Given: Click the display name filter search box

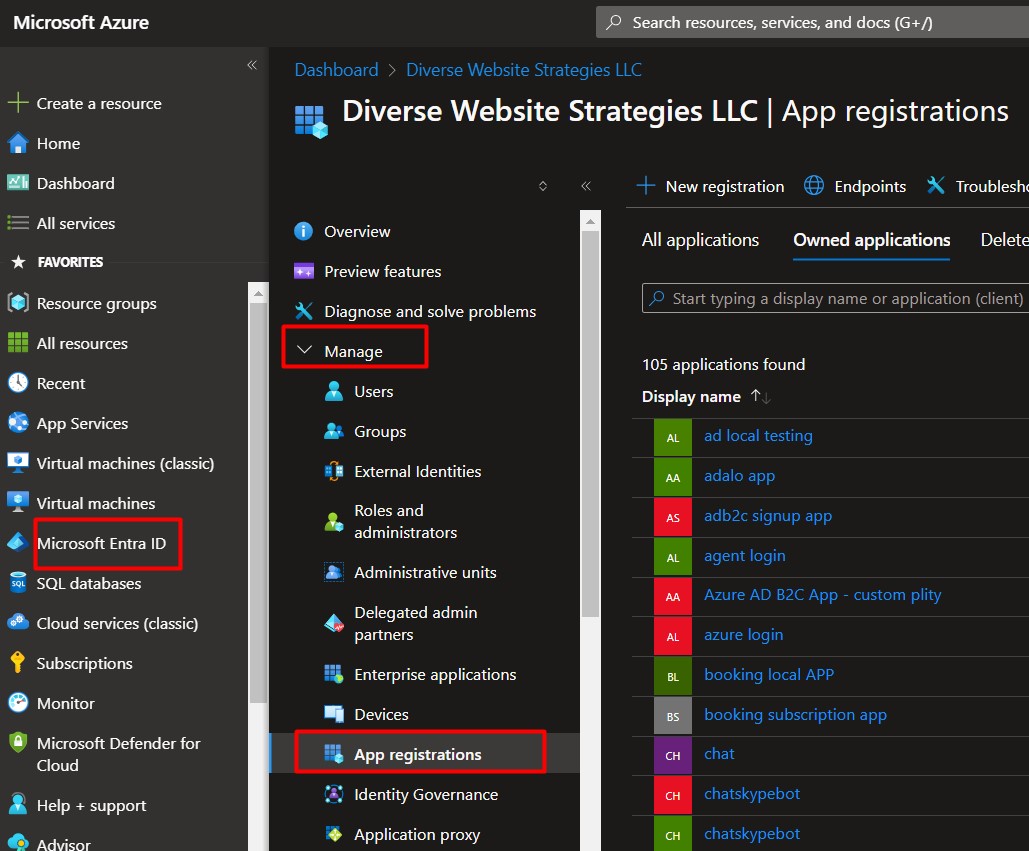Looking at the screenshot, I should click(835, 299).
